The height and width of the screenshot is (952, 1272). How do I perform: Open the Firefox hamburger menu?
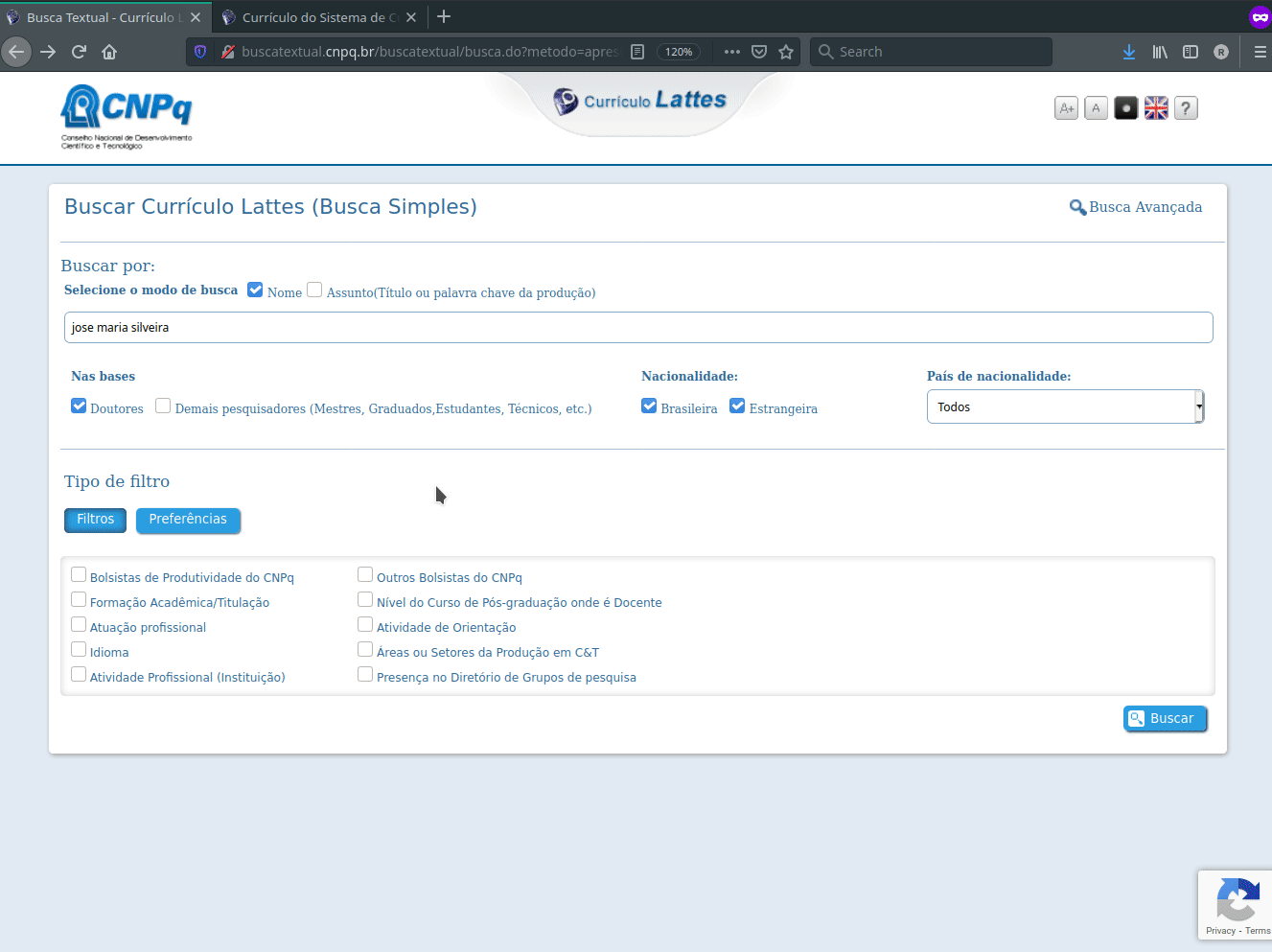tap(1260, 52)
